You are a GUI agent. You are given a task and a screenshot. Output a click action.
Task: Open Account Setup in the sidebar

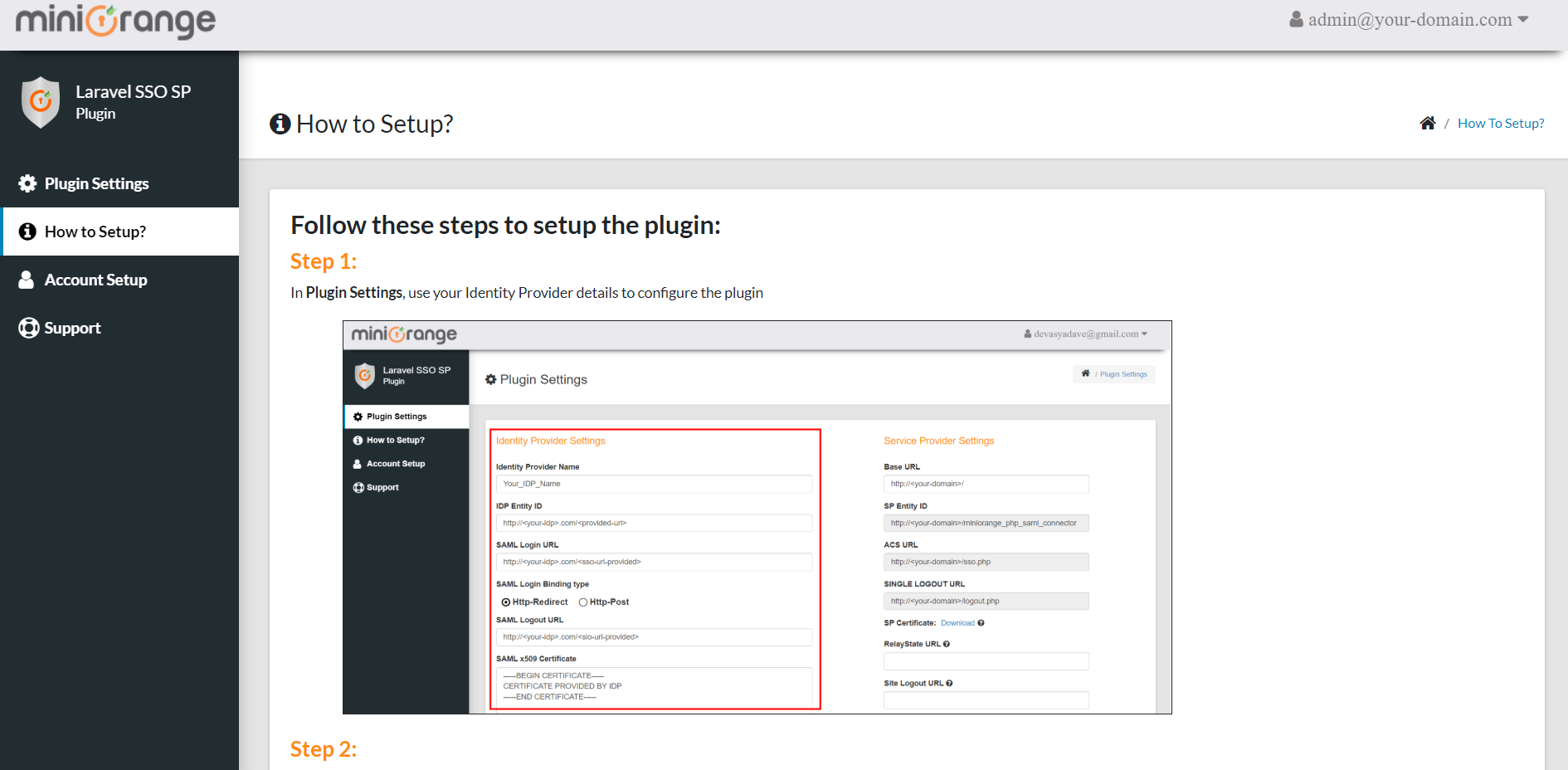point(119,280)
